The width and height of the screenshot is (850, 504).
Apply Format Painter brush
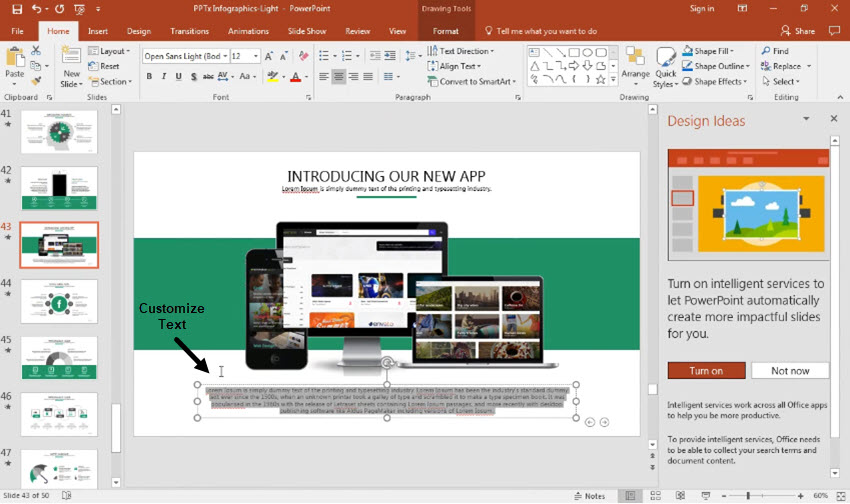(x=36, y=81)
